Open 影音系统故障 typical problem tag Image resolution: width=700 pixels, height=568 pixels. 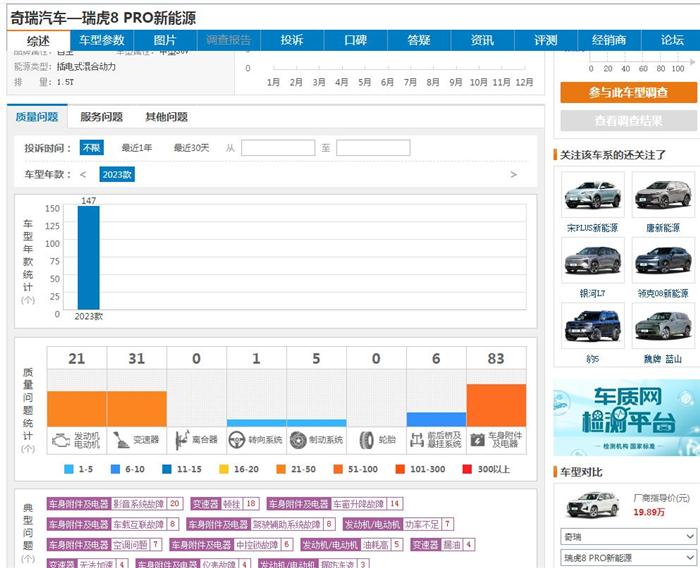click(x=114, y=504)
